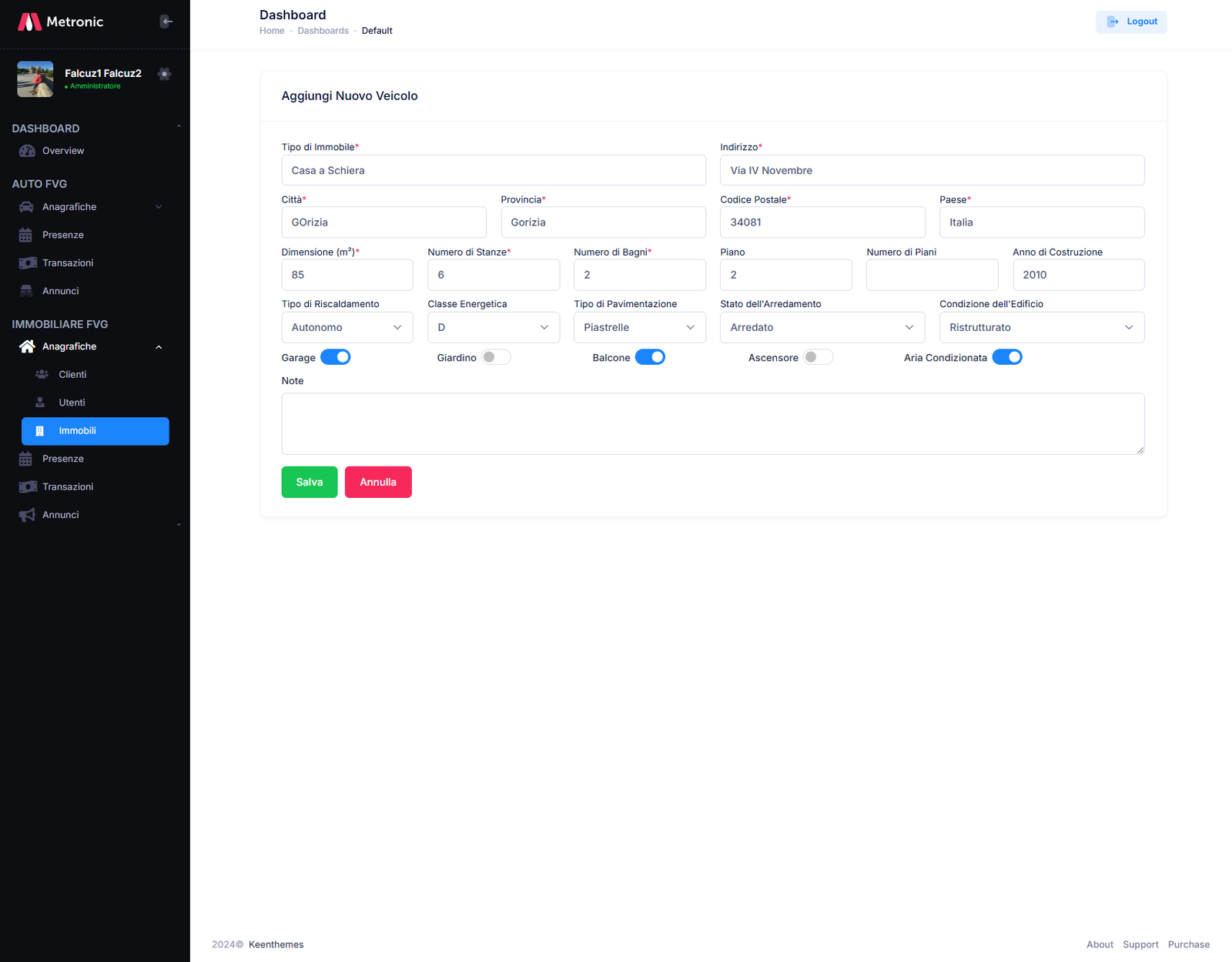
Task: Enable the Giardino switch
Action: (x=496, y=357)
